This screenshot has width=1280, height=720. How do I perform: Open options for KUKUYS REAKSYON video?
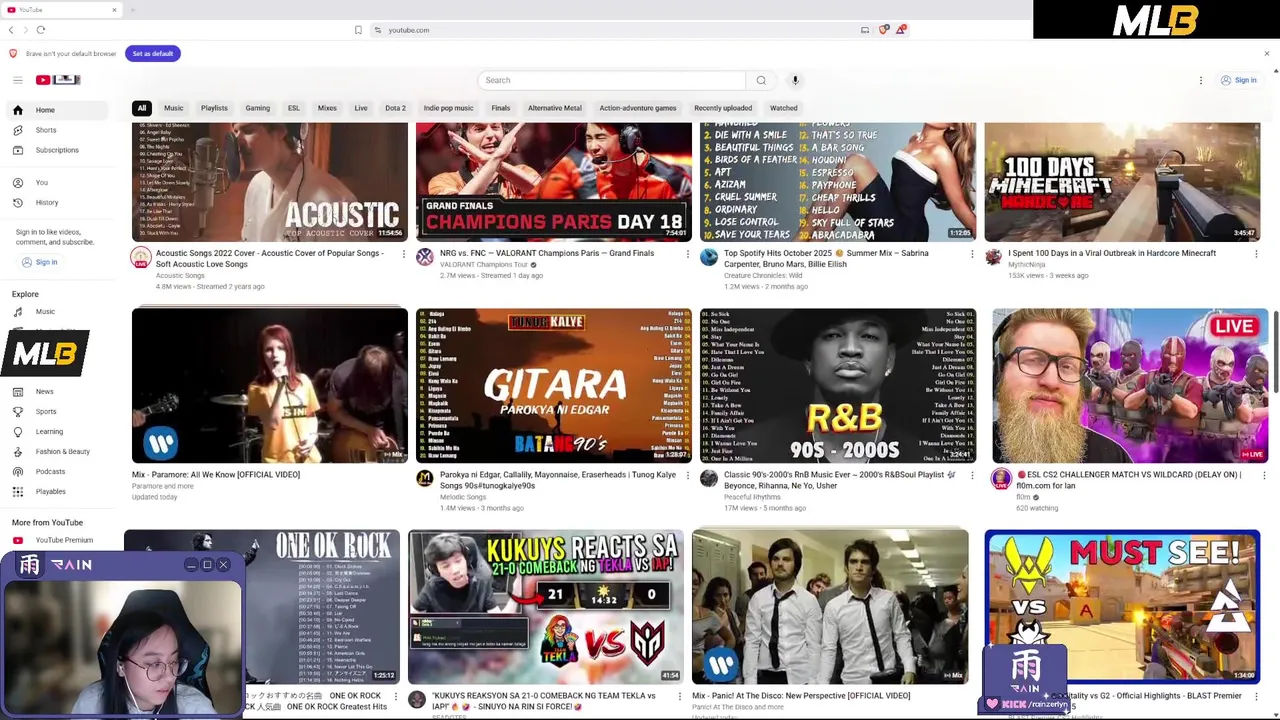[x=680, y=696]
